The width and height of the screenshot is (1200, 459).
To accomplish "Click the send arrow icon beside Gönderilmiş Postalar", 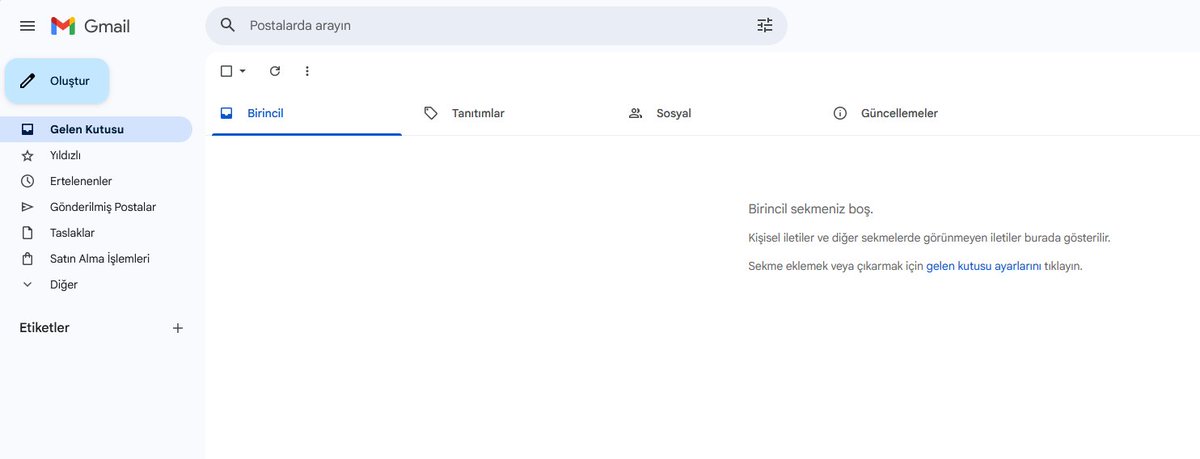I will tap(27, 207).
